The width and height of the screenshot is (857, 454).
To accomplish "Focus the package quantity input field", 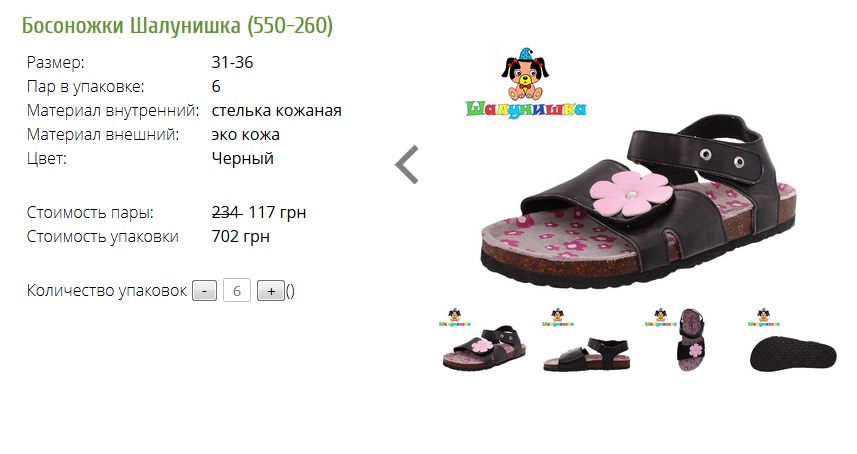I will [237, 290].
